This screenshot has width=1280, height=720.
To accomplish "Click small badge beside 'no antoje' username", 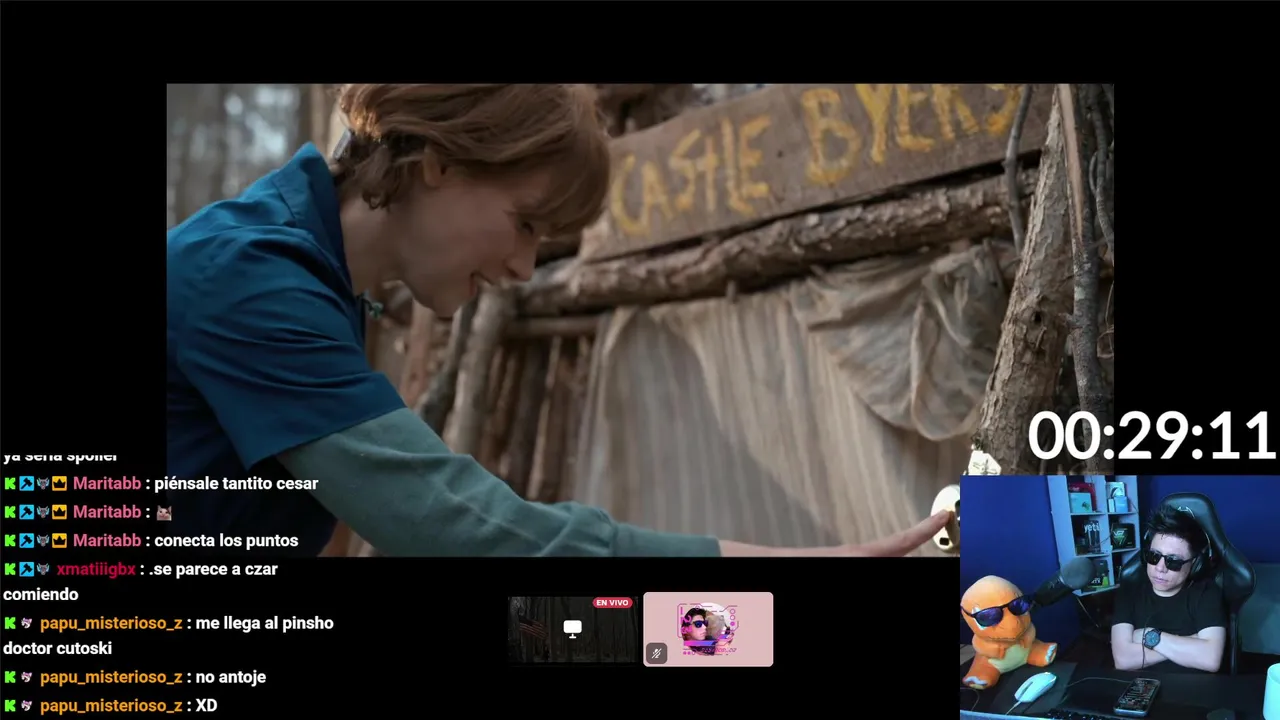I will [x=26, y=677].
